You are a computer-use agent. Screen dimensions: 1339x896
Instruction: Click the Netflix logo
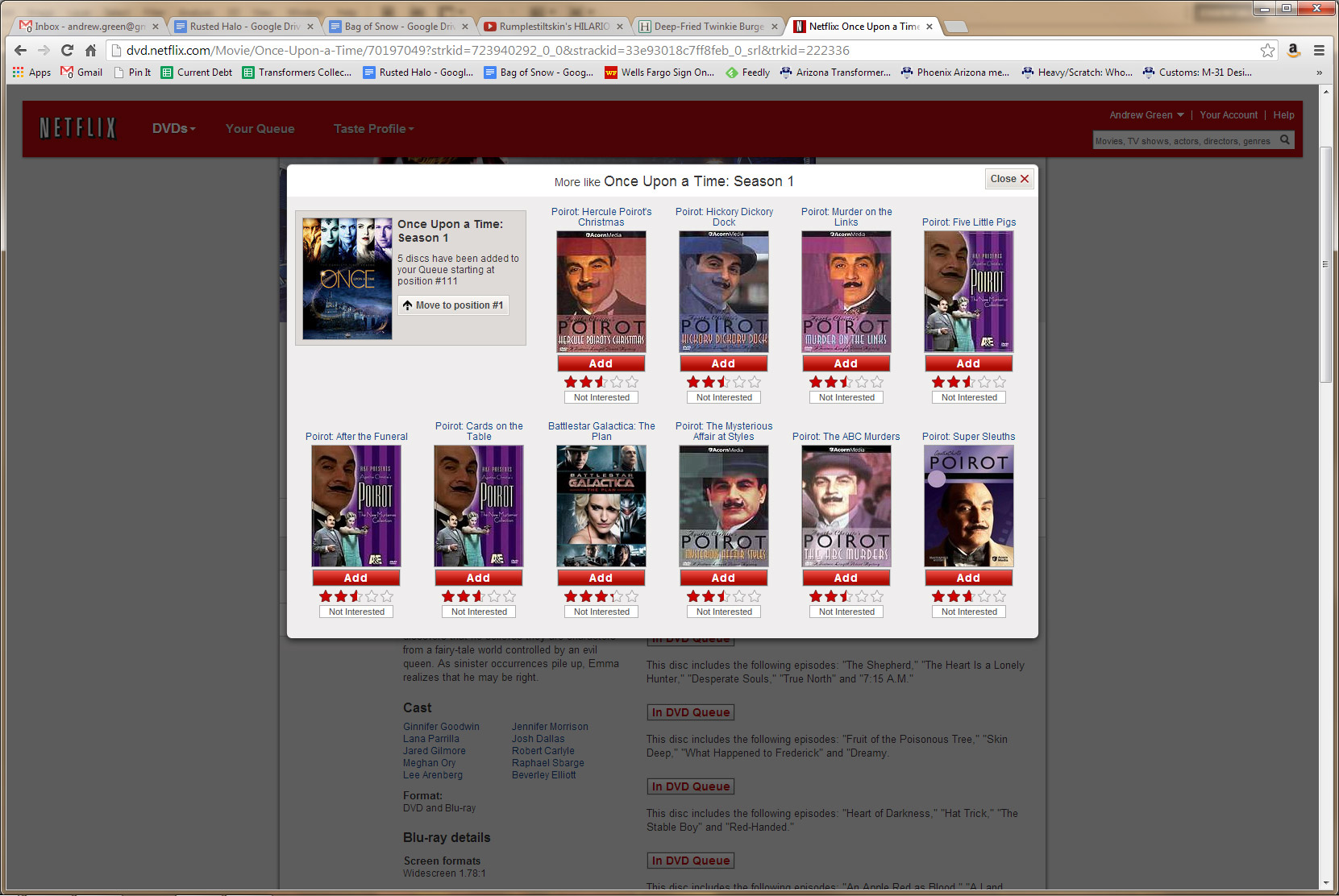point(78,128)
